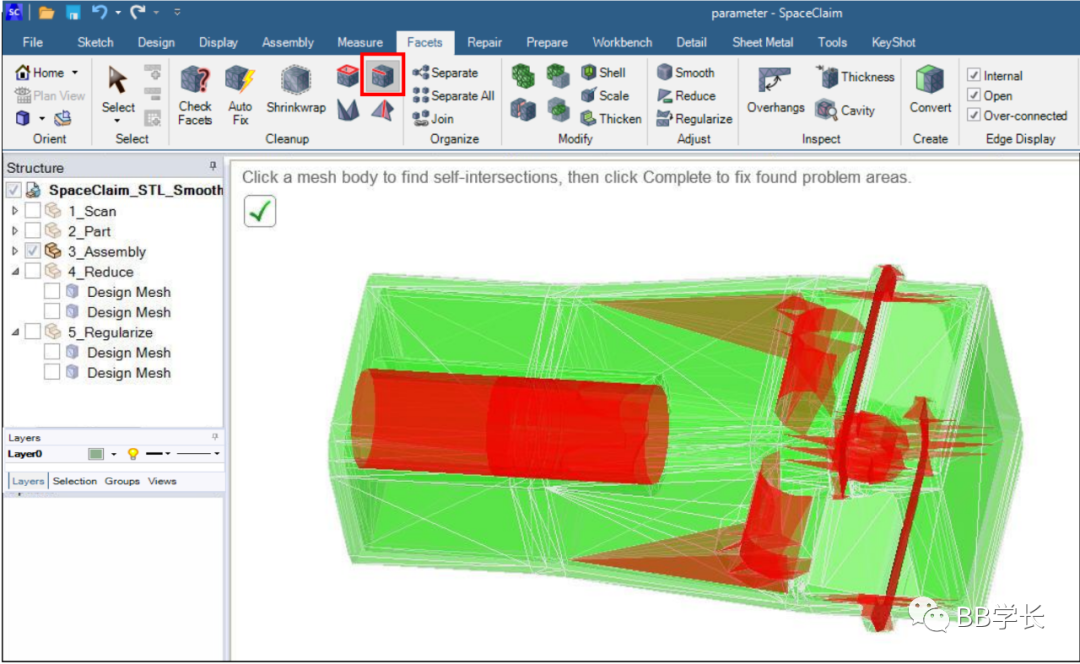Switch to the Measure ribbon tab
This screenshot has height=664, width=1080.
(x=360, y=42)
